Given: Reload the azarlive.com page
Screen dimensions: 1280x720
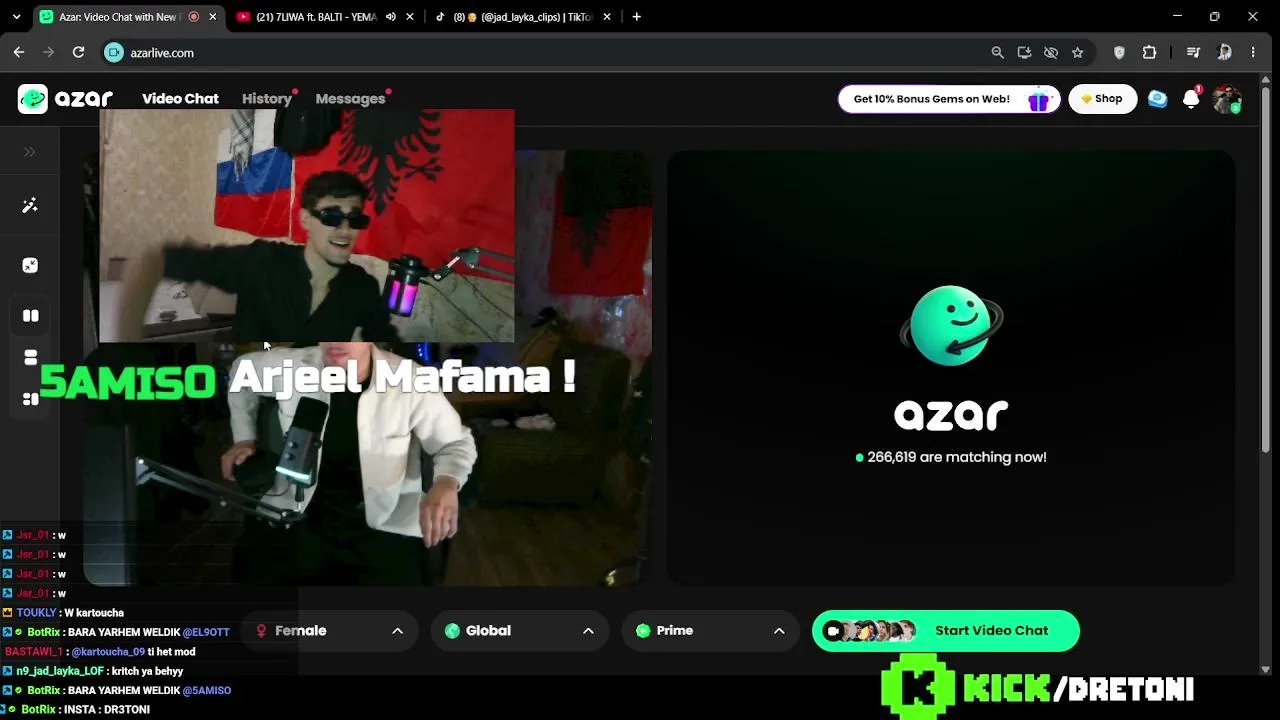Looking at the screenshot, I should 78,53.
